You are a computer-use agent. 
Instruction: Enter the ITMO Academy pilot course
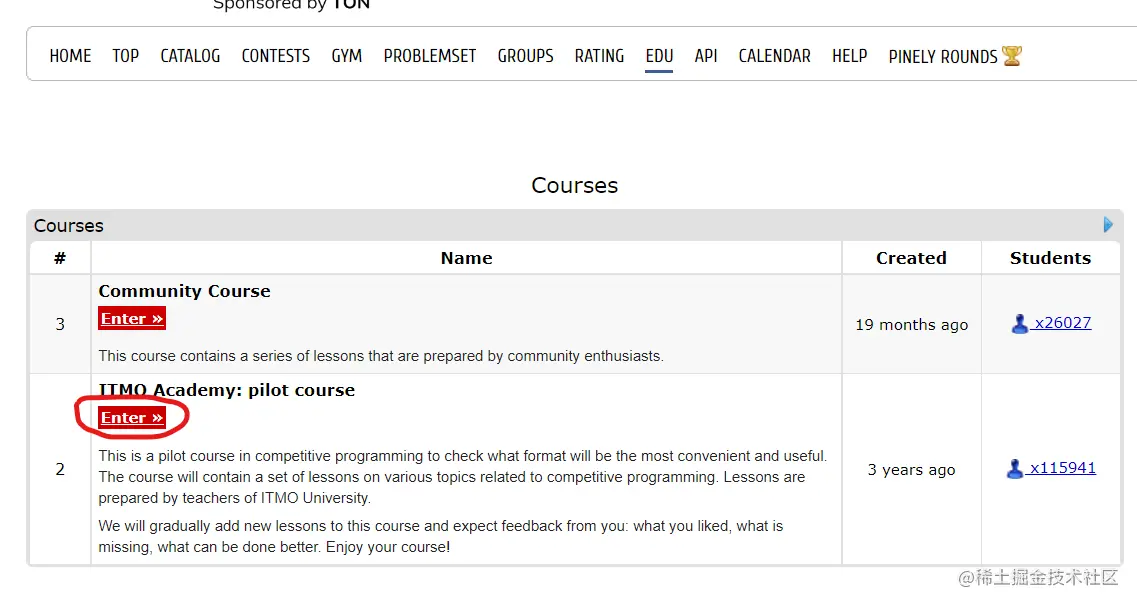pyautogui.click(x=132, y=418)
